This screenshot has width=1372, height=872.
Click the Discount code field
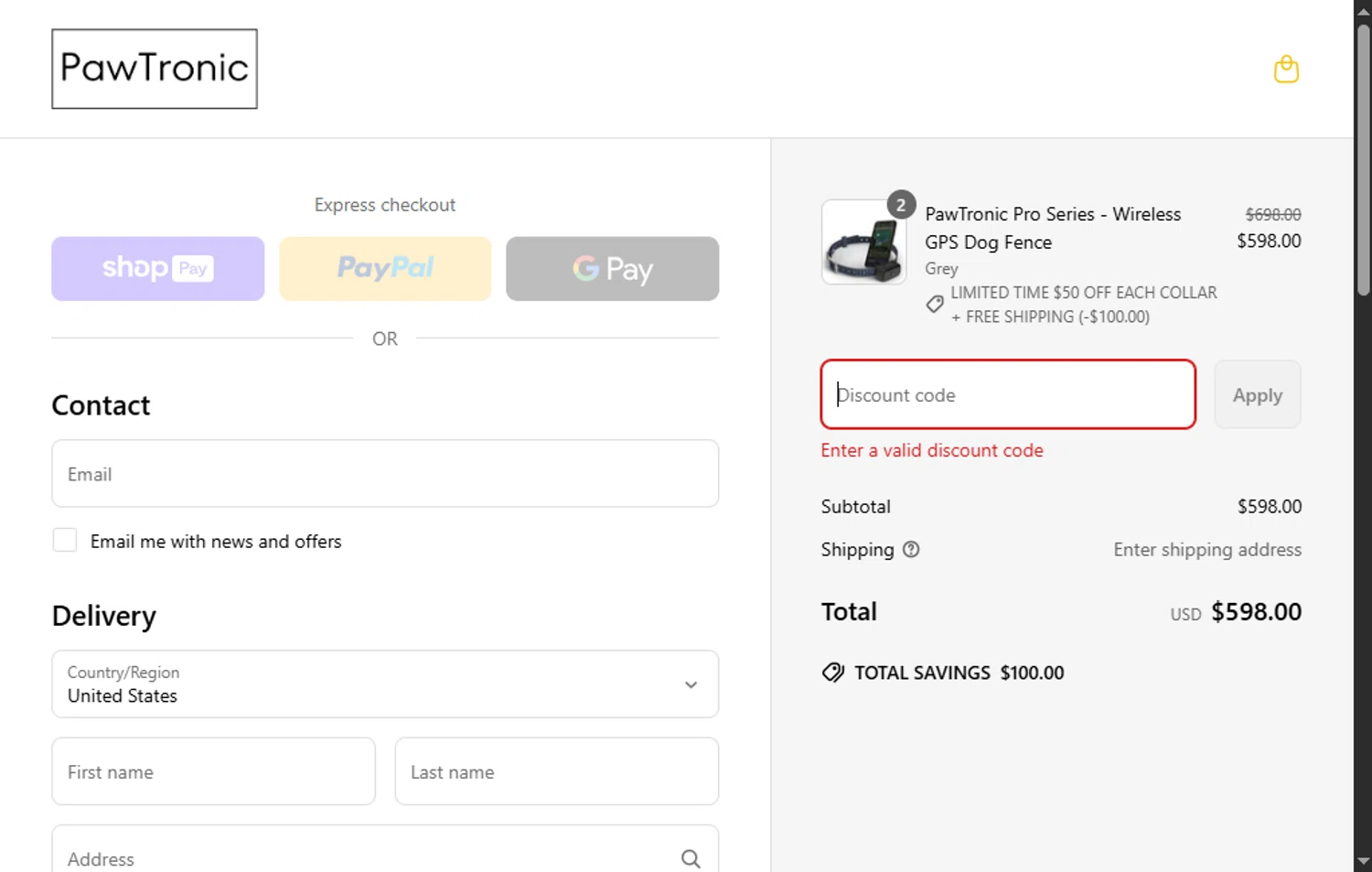coord(1008,394)
